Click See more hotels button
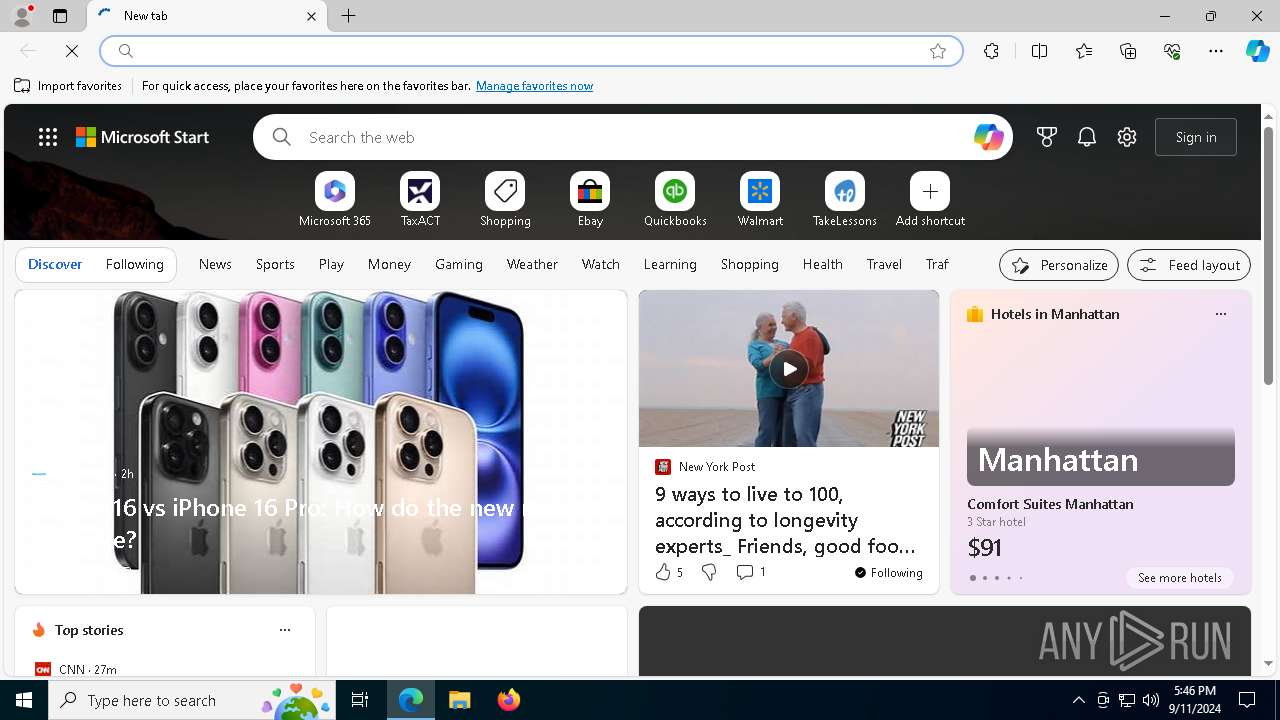 (x=1179, y=578)
